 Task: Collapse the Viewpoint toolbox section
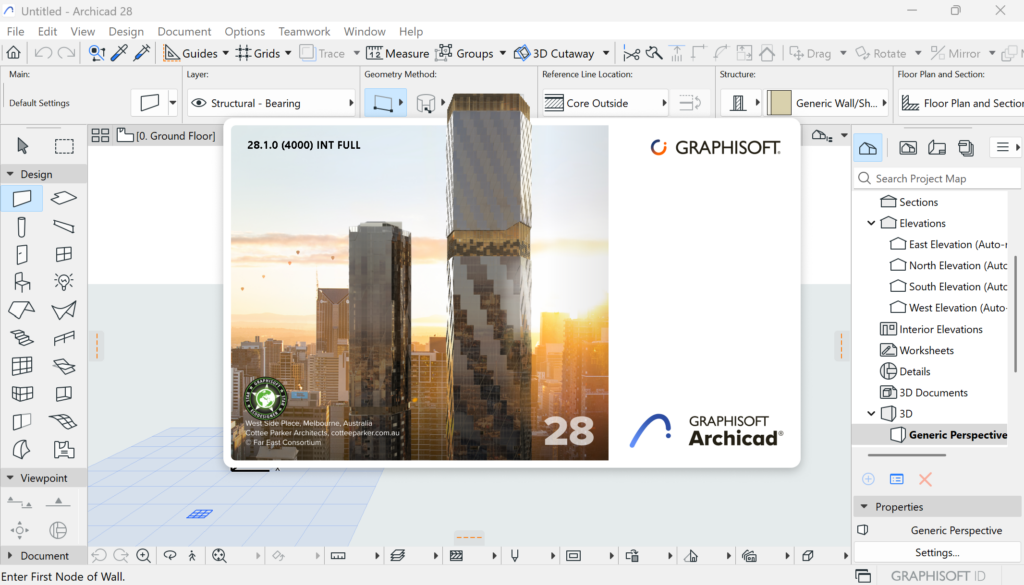(x=10, y=478)
